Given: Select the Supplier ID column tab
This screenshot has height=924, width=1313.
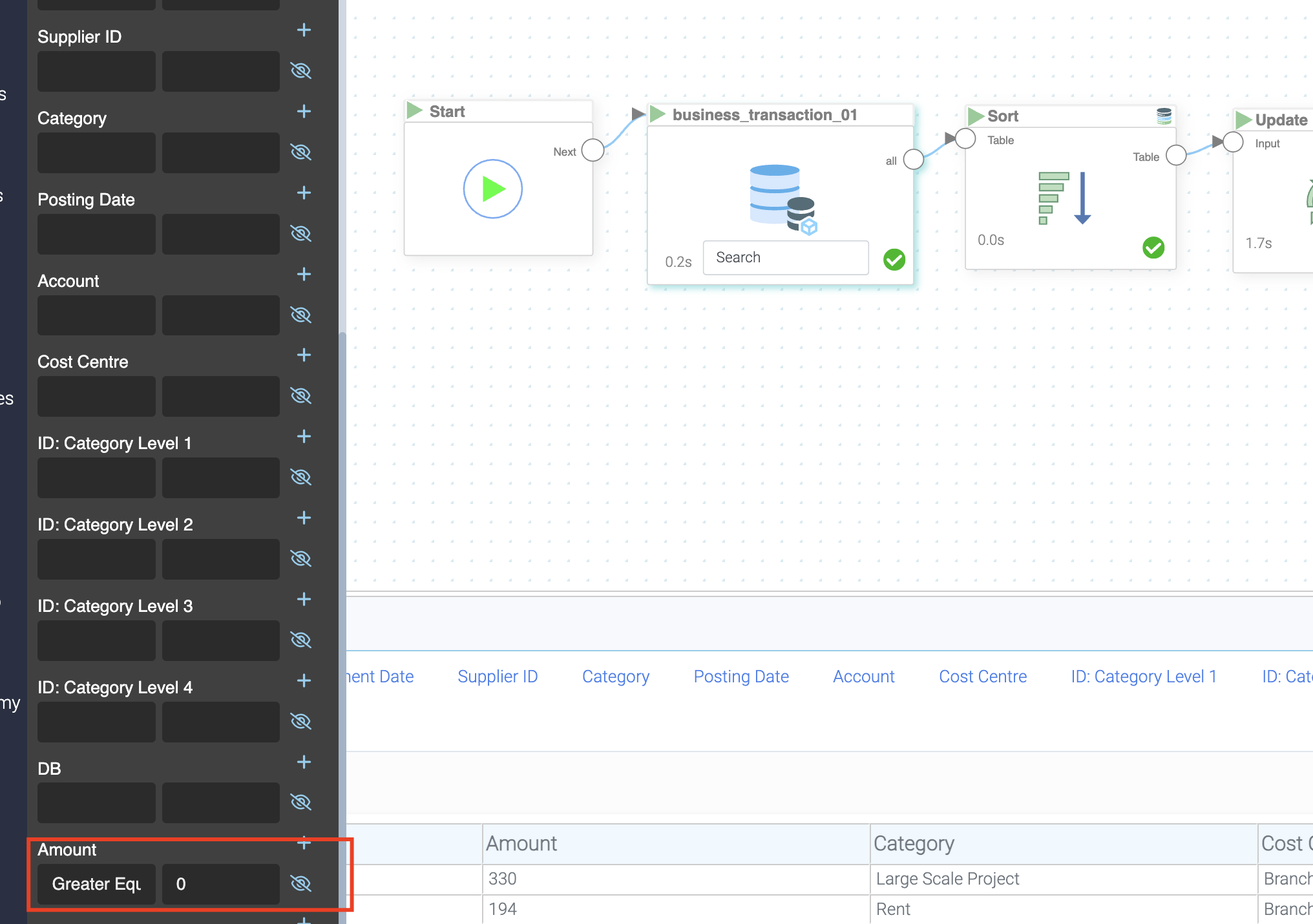Looking at the screenshot, I should coord(498,677).
